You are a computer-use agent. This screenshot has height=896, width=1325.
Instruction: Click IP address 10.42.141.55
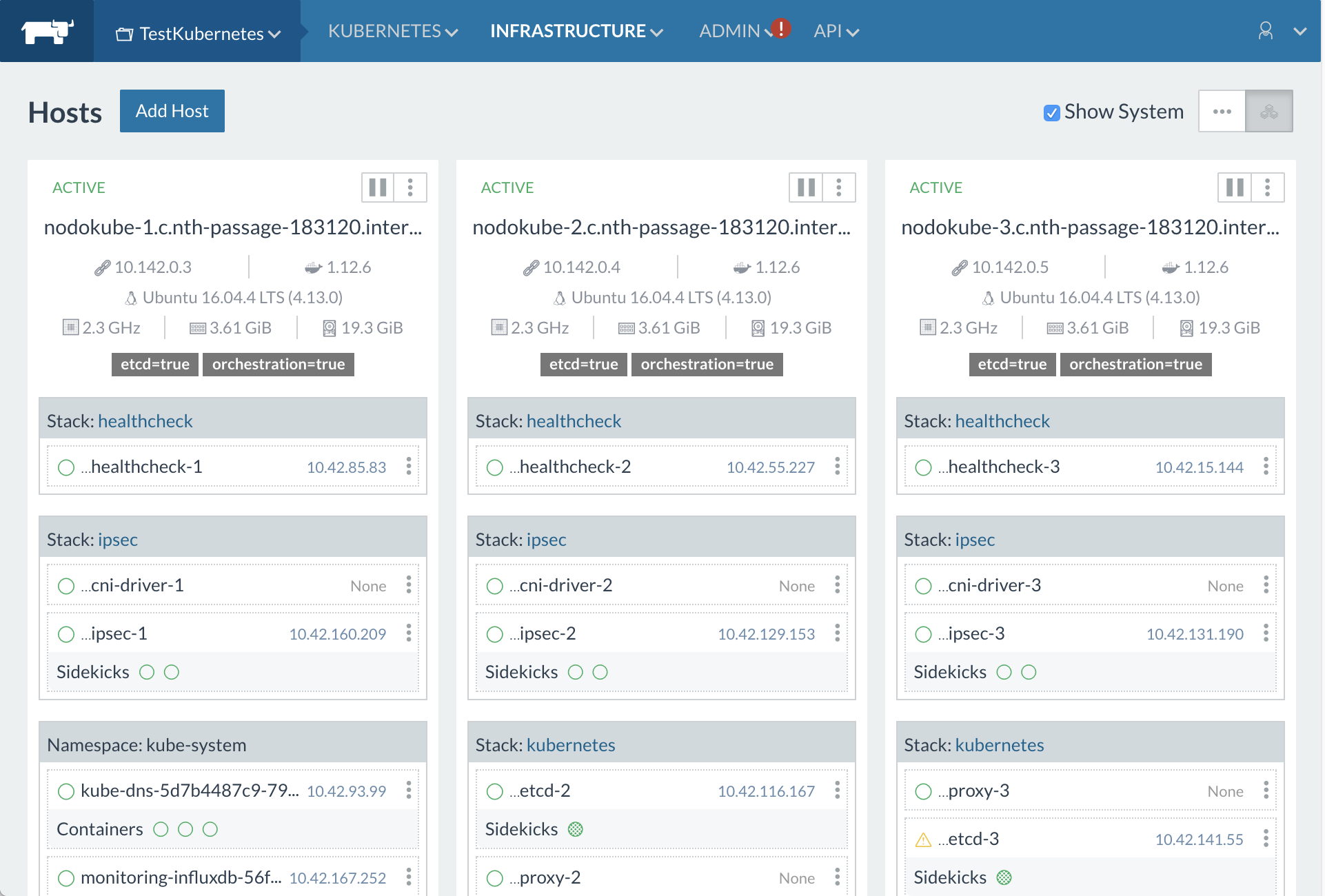coord(1200,839)
